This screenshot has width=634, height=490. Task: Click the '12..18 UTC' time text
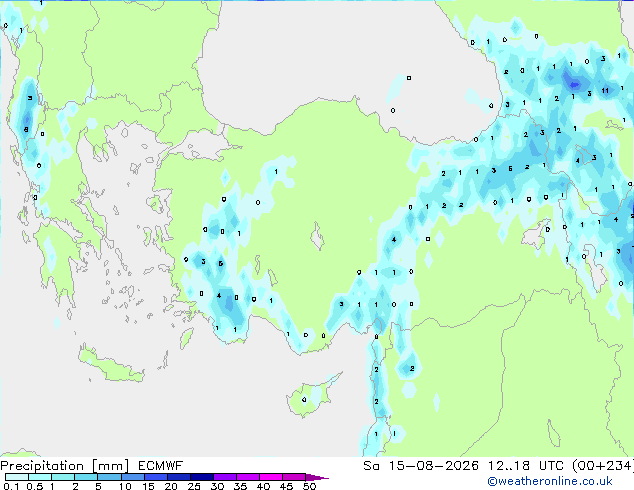[526, 466]
